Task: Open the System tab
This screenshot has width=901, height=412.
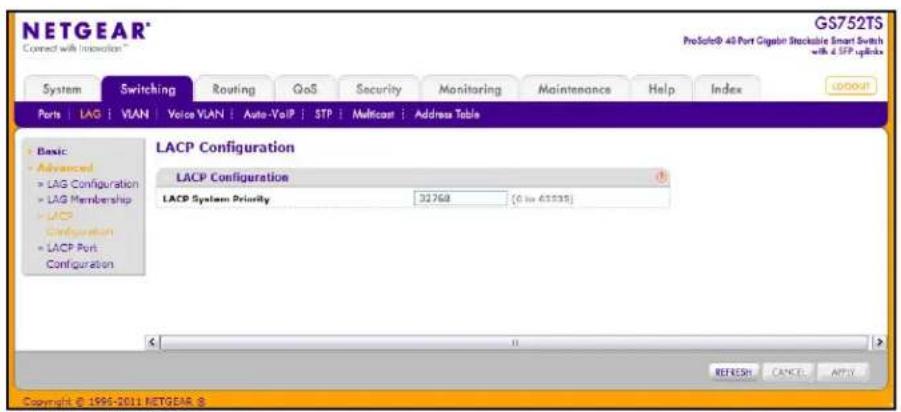Action: click(62, 90)
